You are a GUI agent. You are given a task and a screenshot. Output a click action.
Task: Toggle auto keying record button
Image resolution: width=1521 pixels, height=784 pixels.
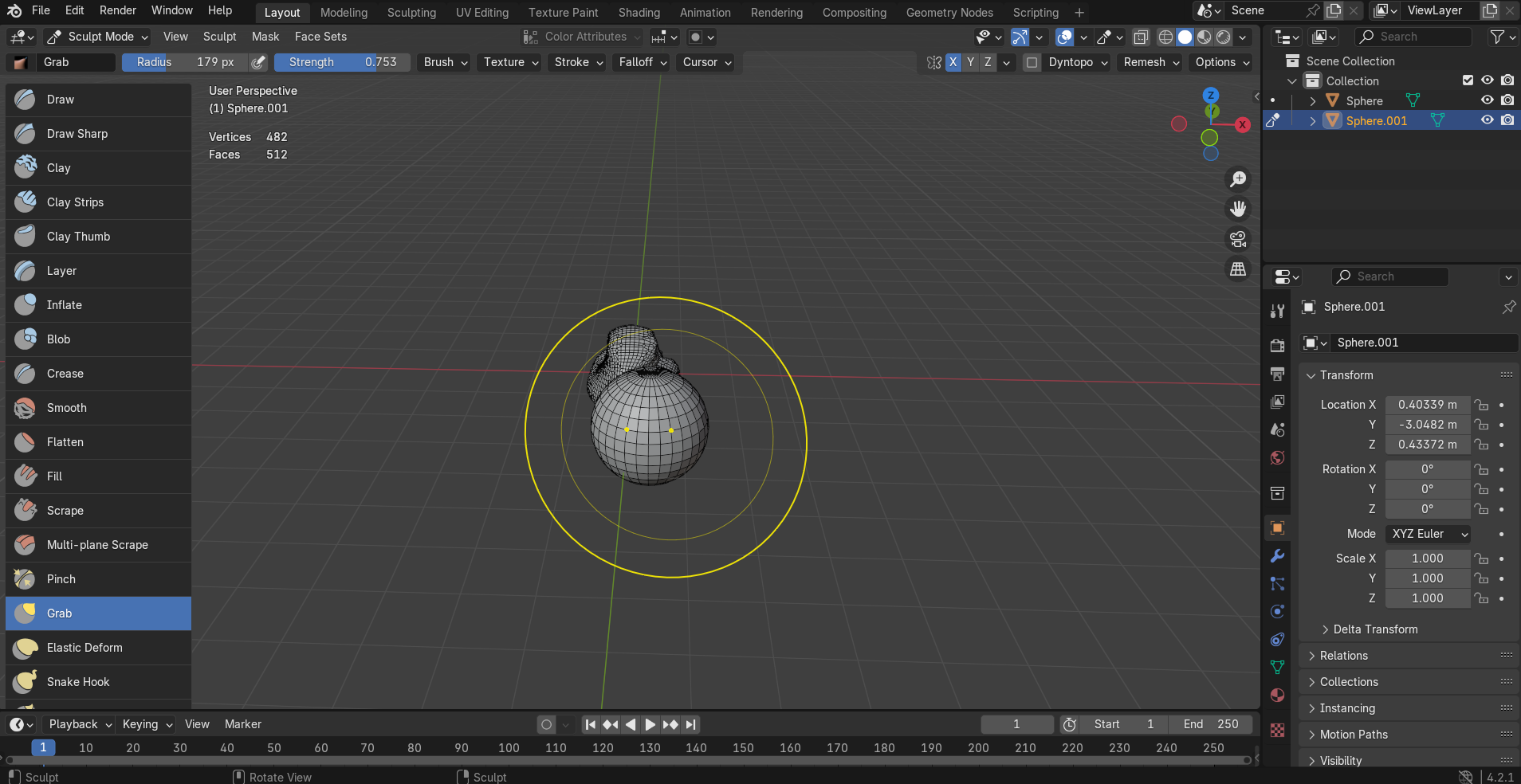546,724
